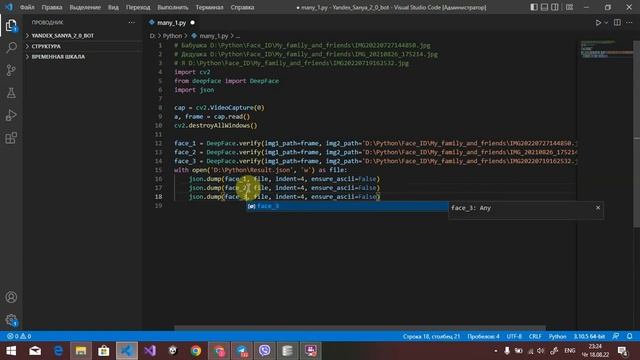
Task: Open the Файл menu
Action: tap(27, 7)
